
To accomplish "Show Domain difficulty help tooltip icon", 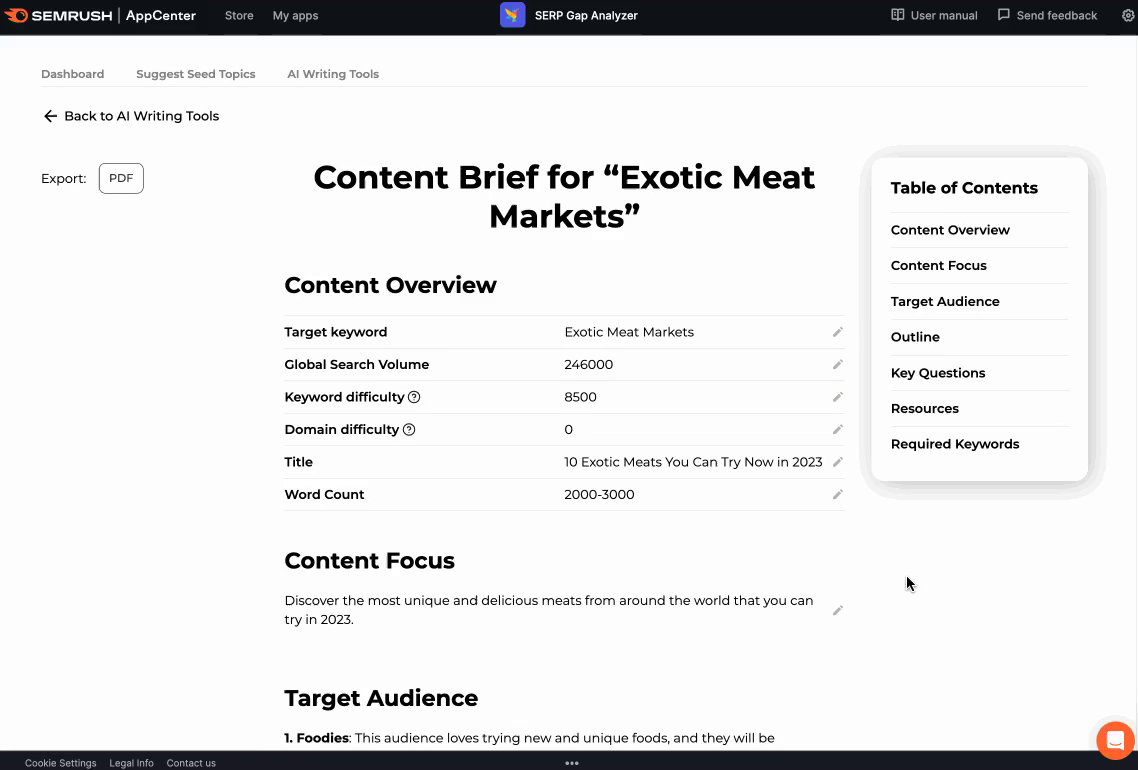I will 409,430.
